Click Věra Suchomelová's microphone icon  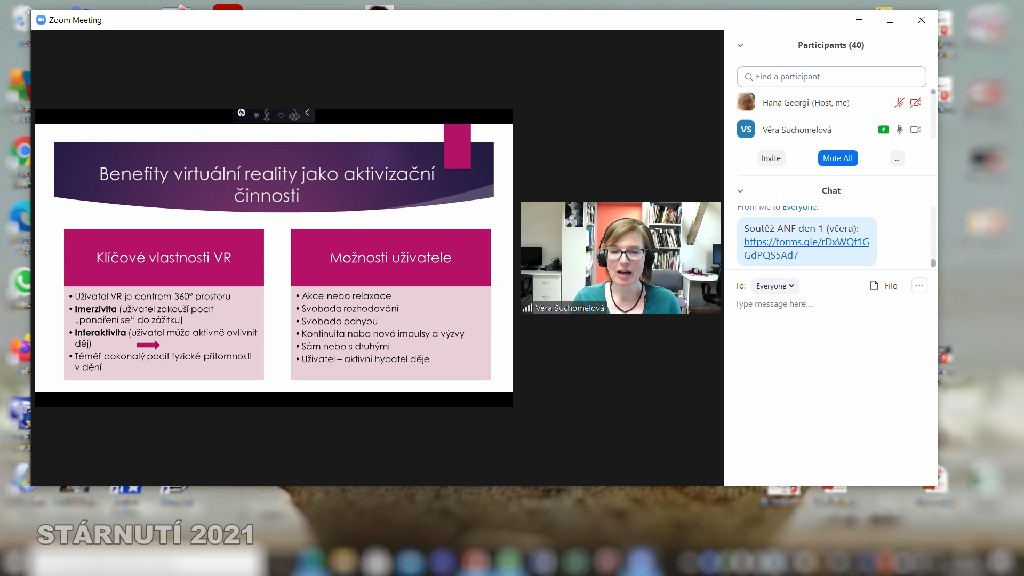point(900,129)
